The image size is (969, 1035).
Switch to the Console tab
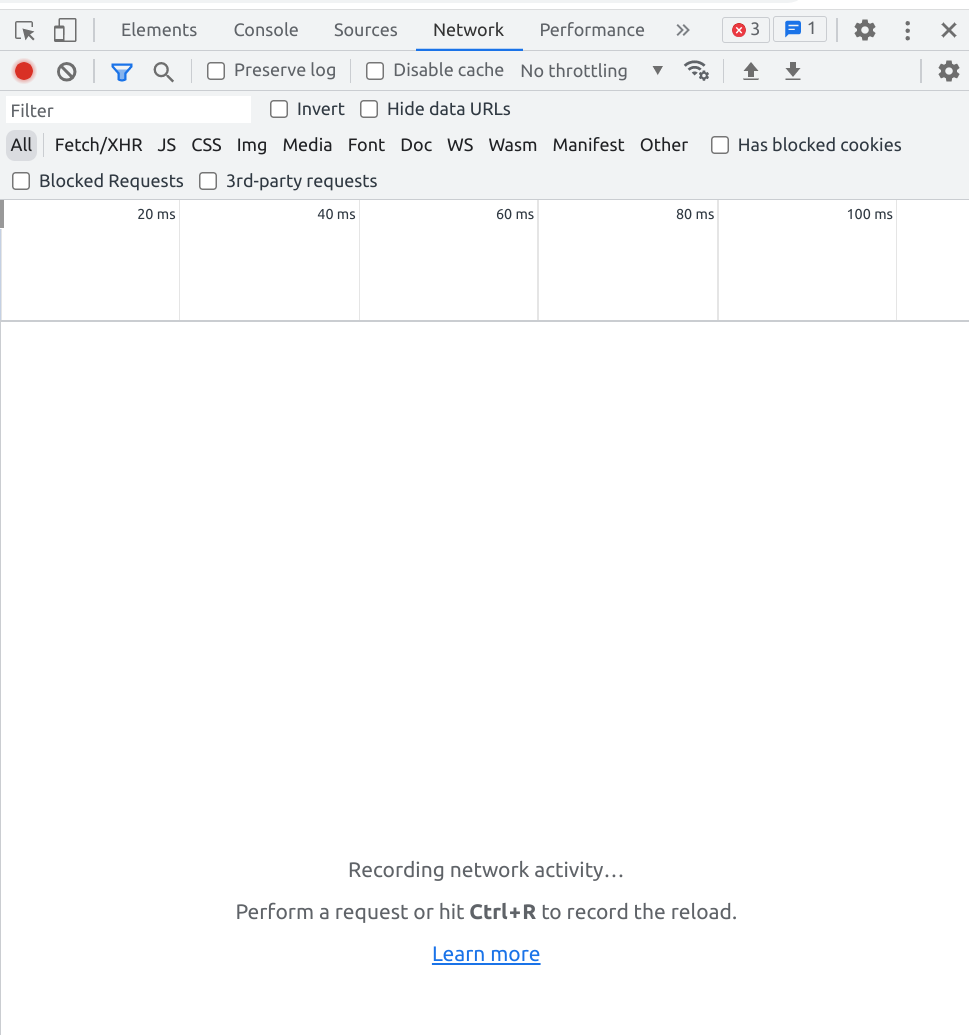pos(265,30)
